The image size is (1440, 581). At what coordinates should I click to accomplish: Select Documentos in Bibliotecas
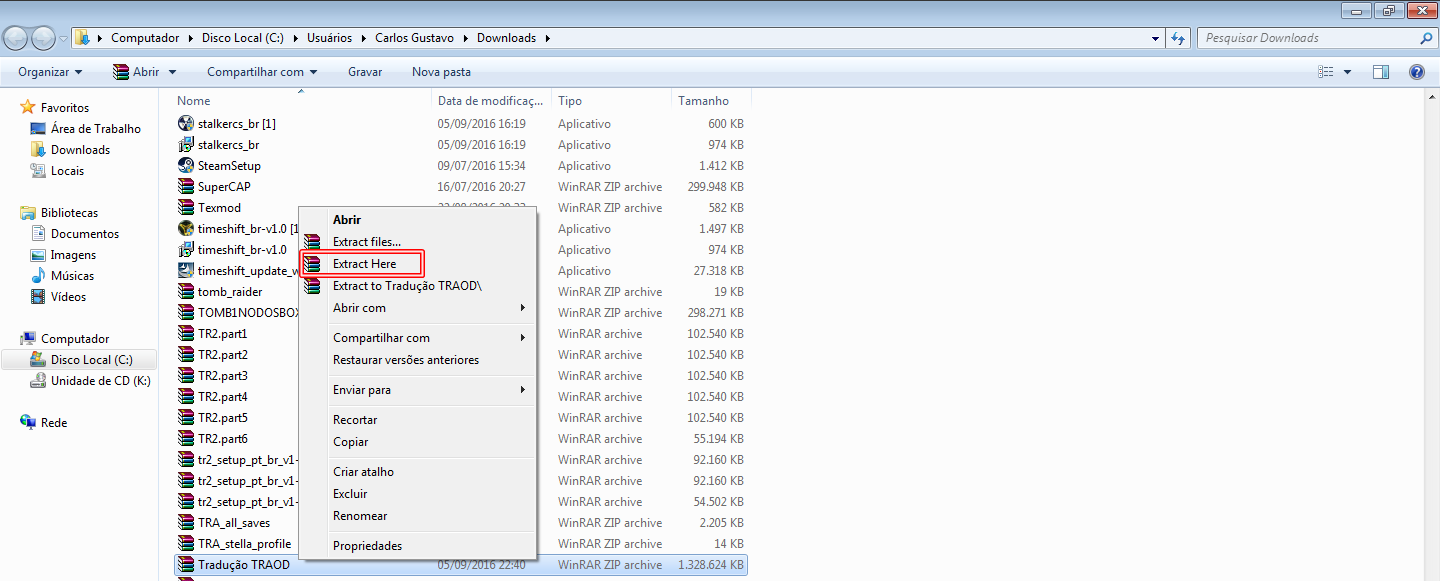point(85,233)
